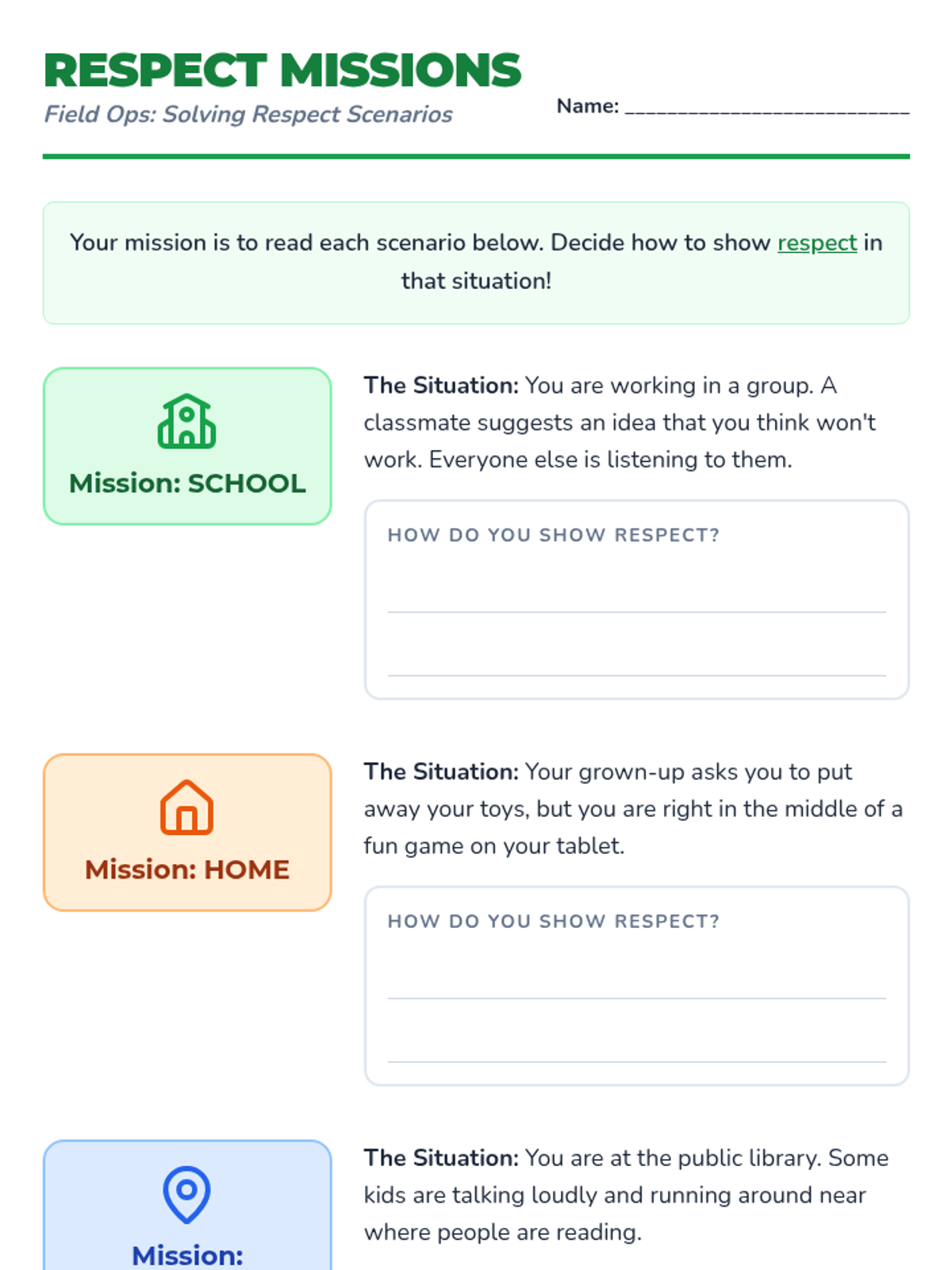Select the Mission: SCHOOL card

pos(187,446)
